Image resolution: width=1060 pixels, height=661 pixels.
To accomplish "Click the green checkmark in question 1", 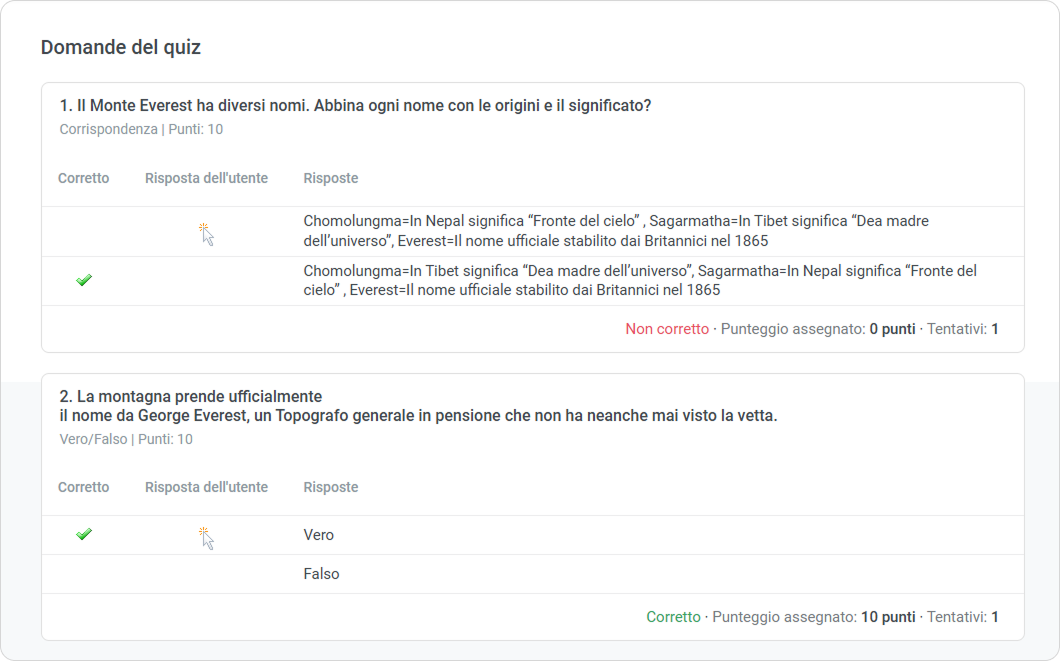I will (x=84, y=281).
